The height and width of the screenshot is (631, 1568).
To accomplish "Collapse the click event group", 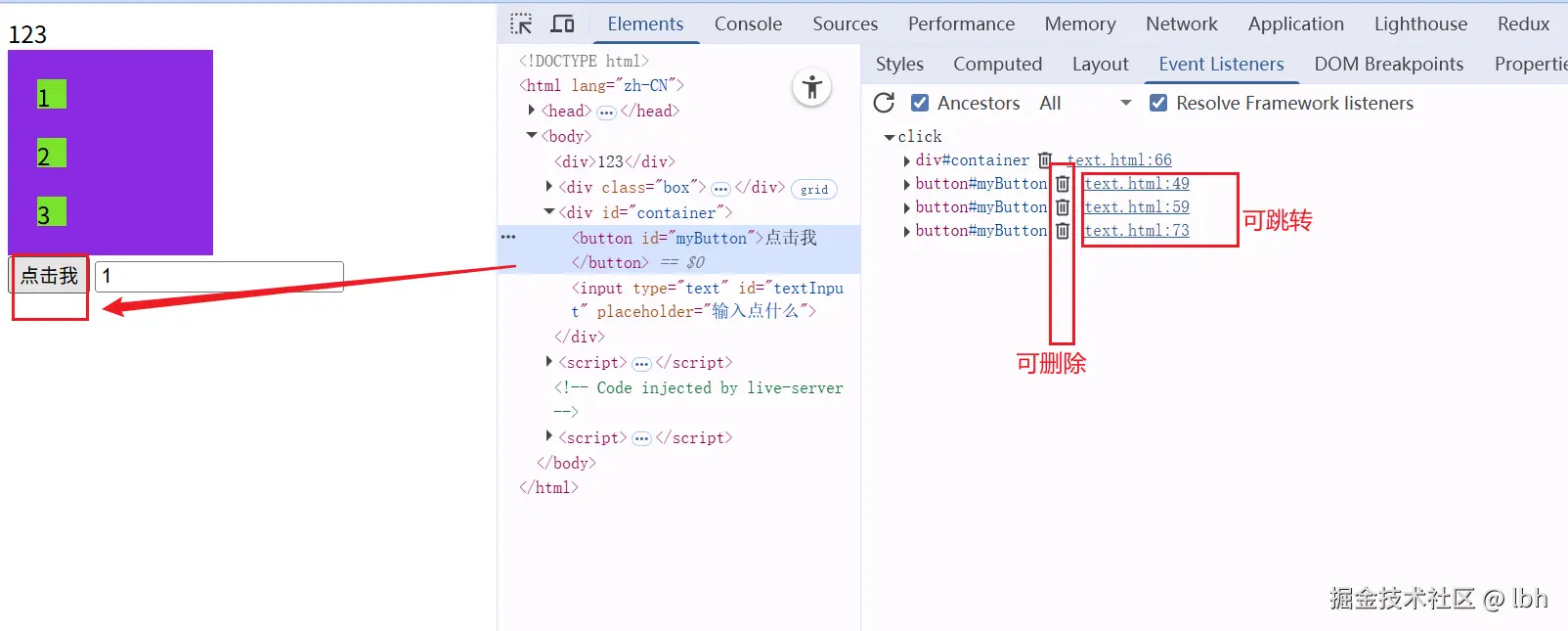I will point(889,137).
